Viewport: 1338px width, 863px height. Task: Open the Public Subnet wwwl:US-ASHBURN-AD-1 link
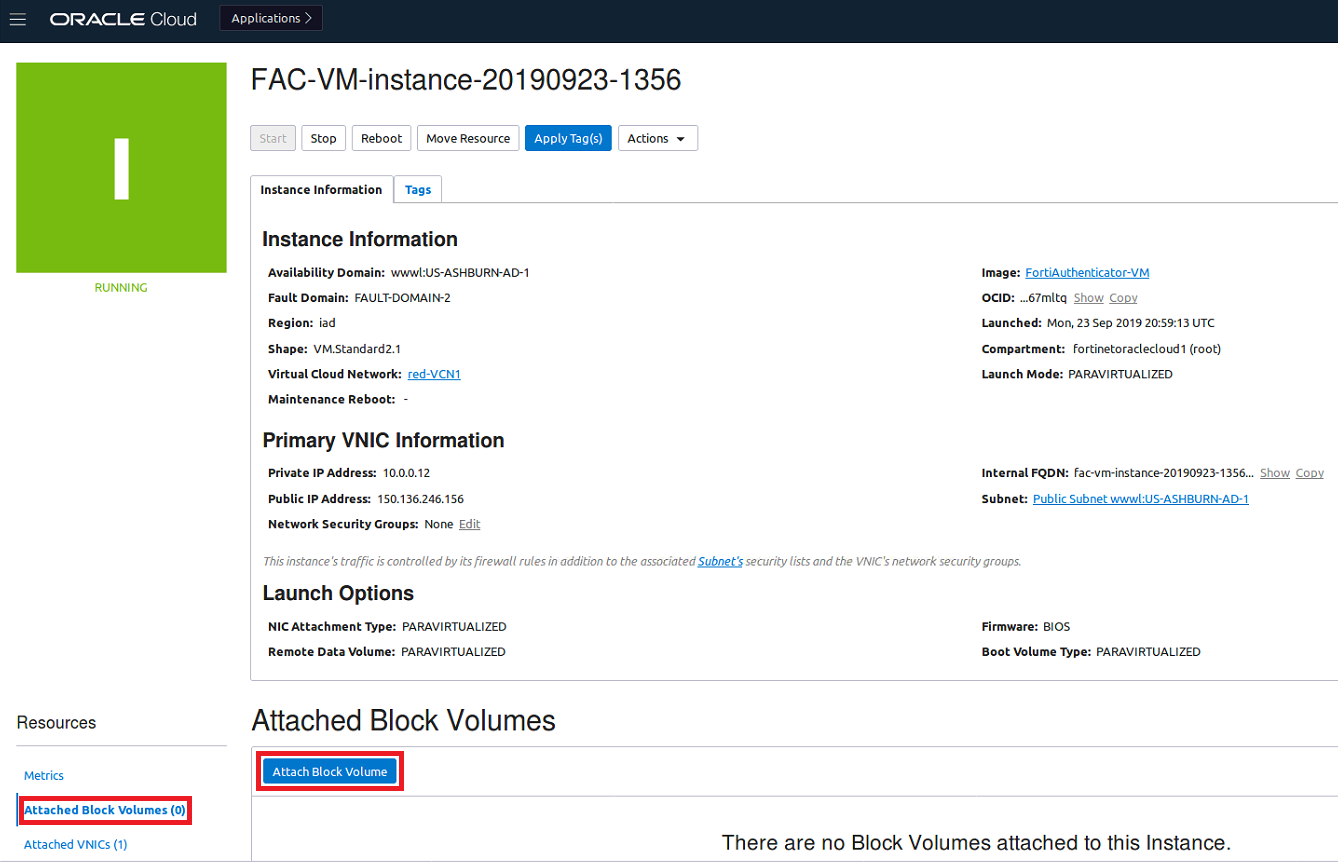[1140, 498]
